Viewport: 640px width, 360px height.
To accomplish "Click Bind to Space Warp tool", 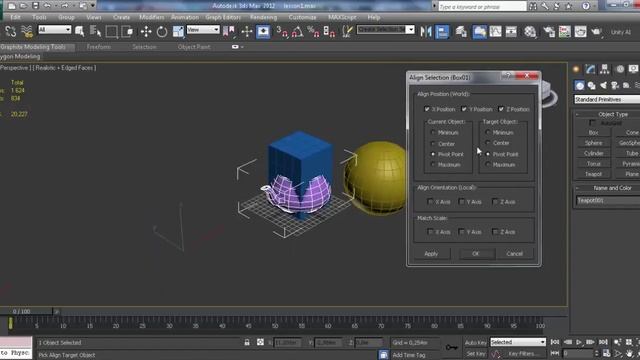I will [27, 31].
